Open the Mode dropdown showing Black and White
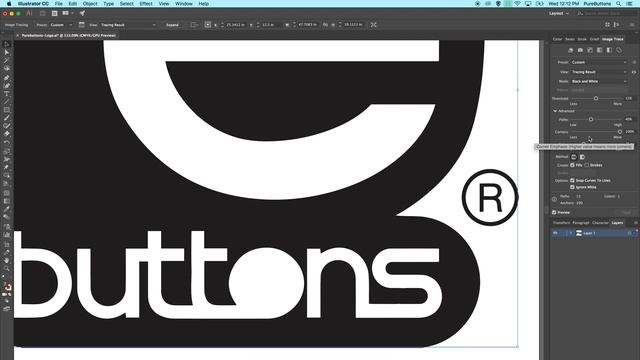The height and width of the screenshot is (360, 640). (x=599, y=82)
